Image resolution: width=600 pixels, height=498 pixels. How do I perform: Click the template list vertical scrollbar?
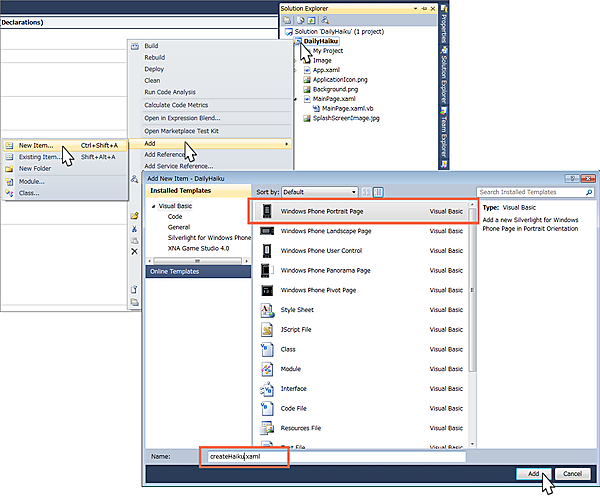pyautogui.click(x=469, y=320)
